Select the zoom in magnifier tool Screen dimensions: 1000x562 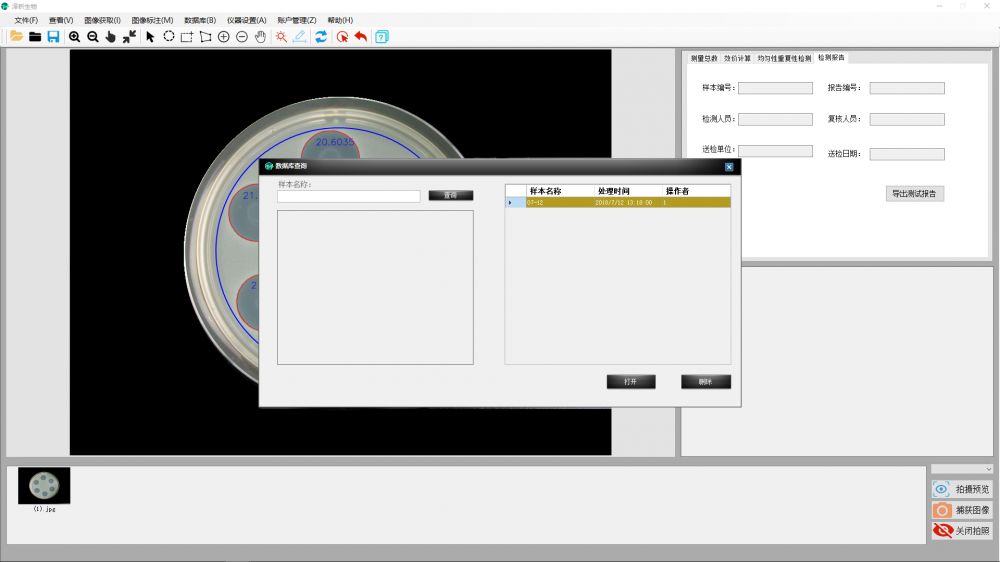(x=75, y=37)
